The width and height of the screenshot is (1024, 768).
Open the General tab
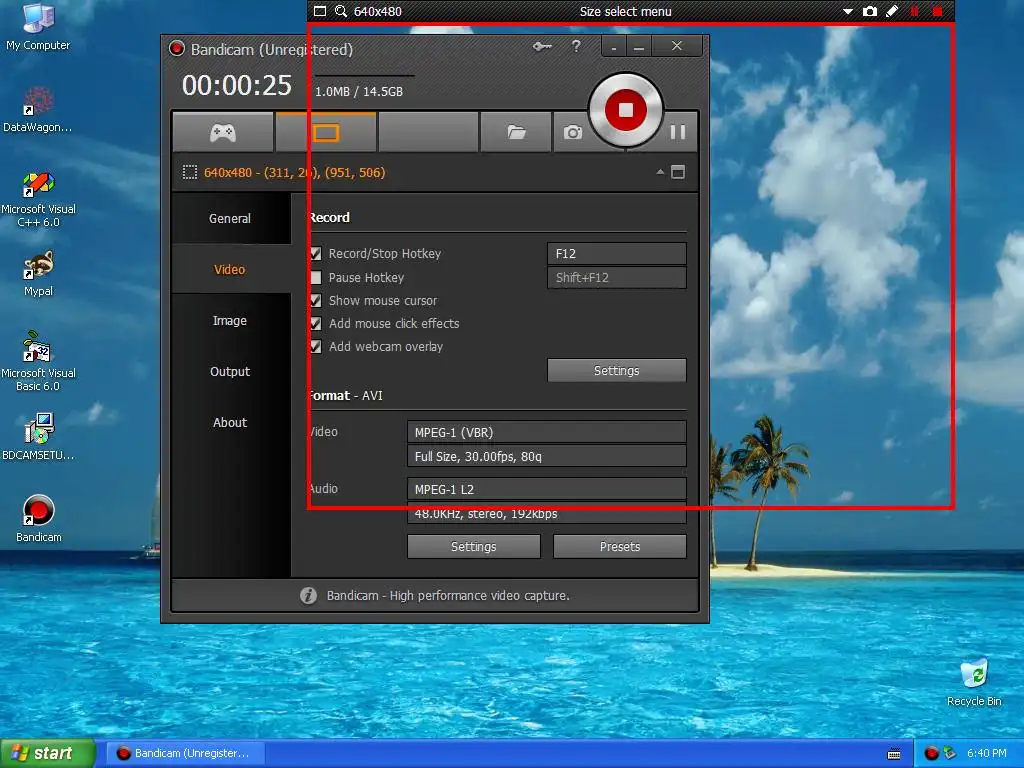point(230,218)
